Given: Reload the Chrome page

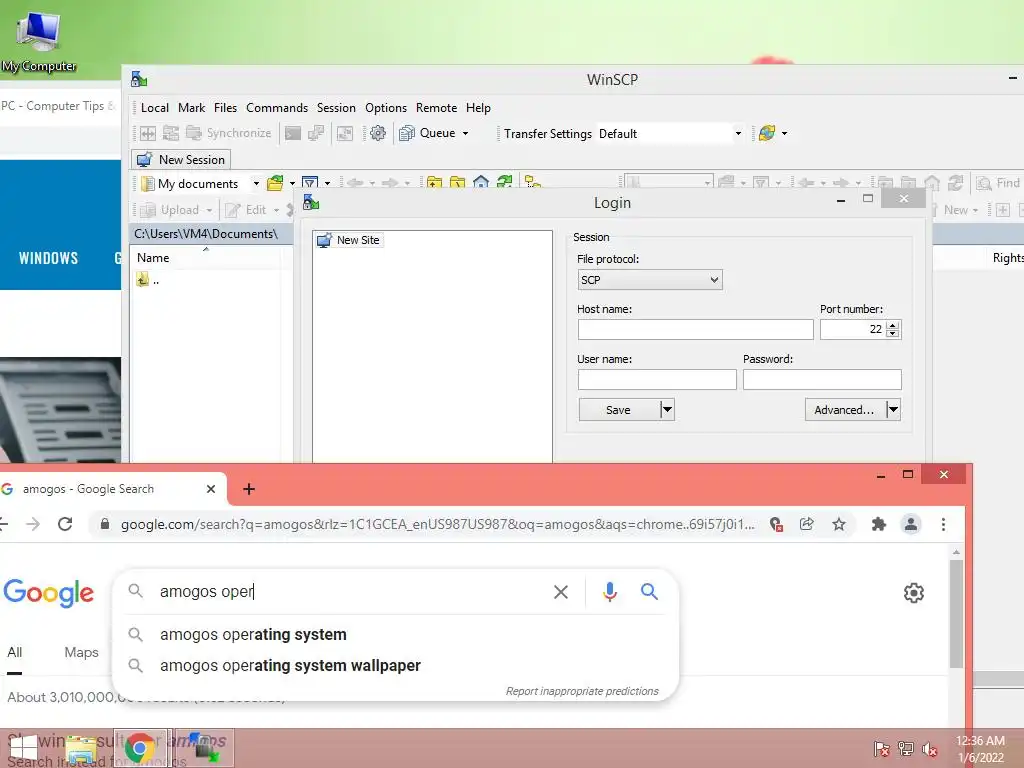Looking at the screenshot, I should click(65, 524).
